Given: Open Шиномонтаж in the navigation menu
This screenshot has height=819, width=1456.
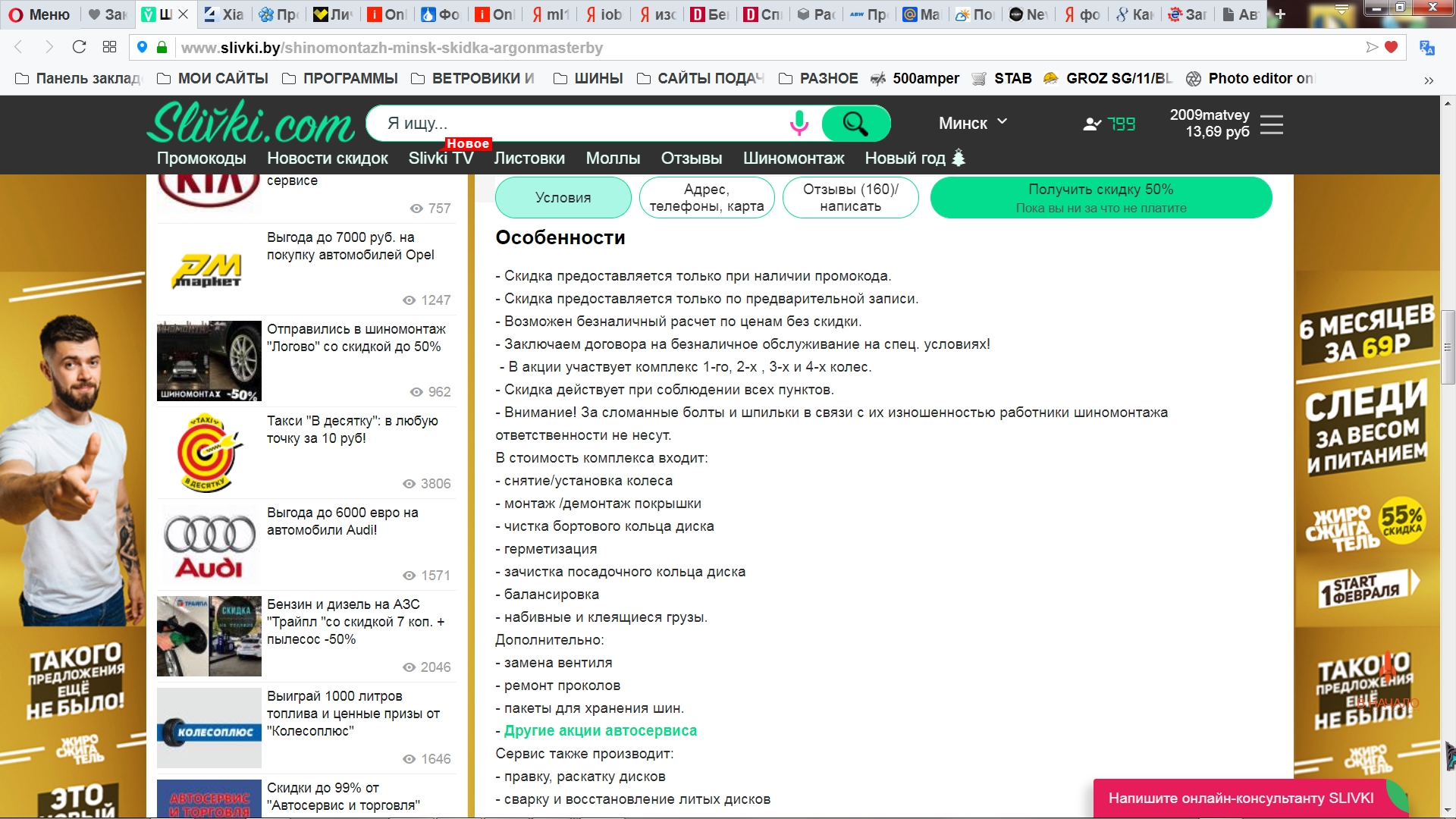Looking at the screenshot, I should pyautogui.click(x=793, y=158).
